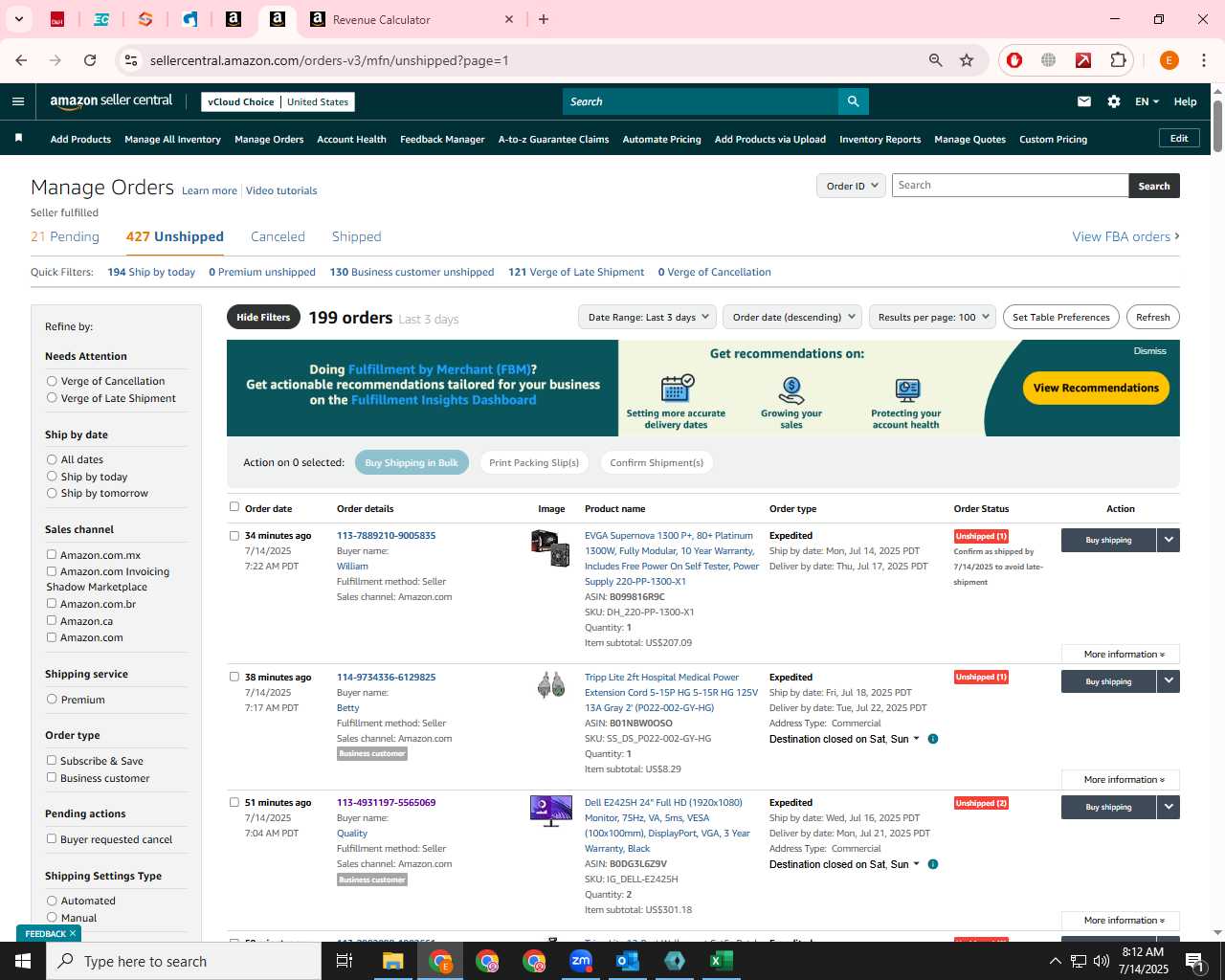This screenshot has height=980, width=1225.
Task: Switch to the 21 Pending tab
Action: (x=65, y=236)
